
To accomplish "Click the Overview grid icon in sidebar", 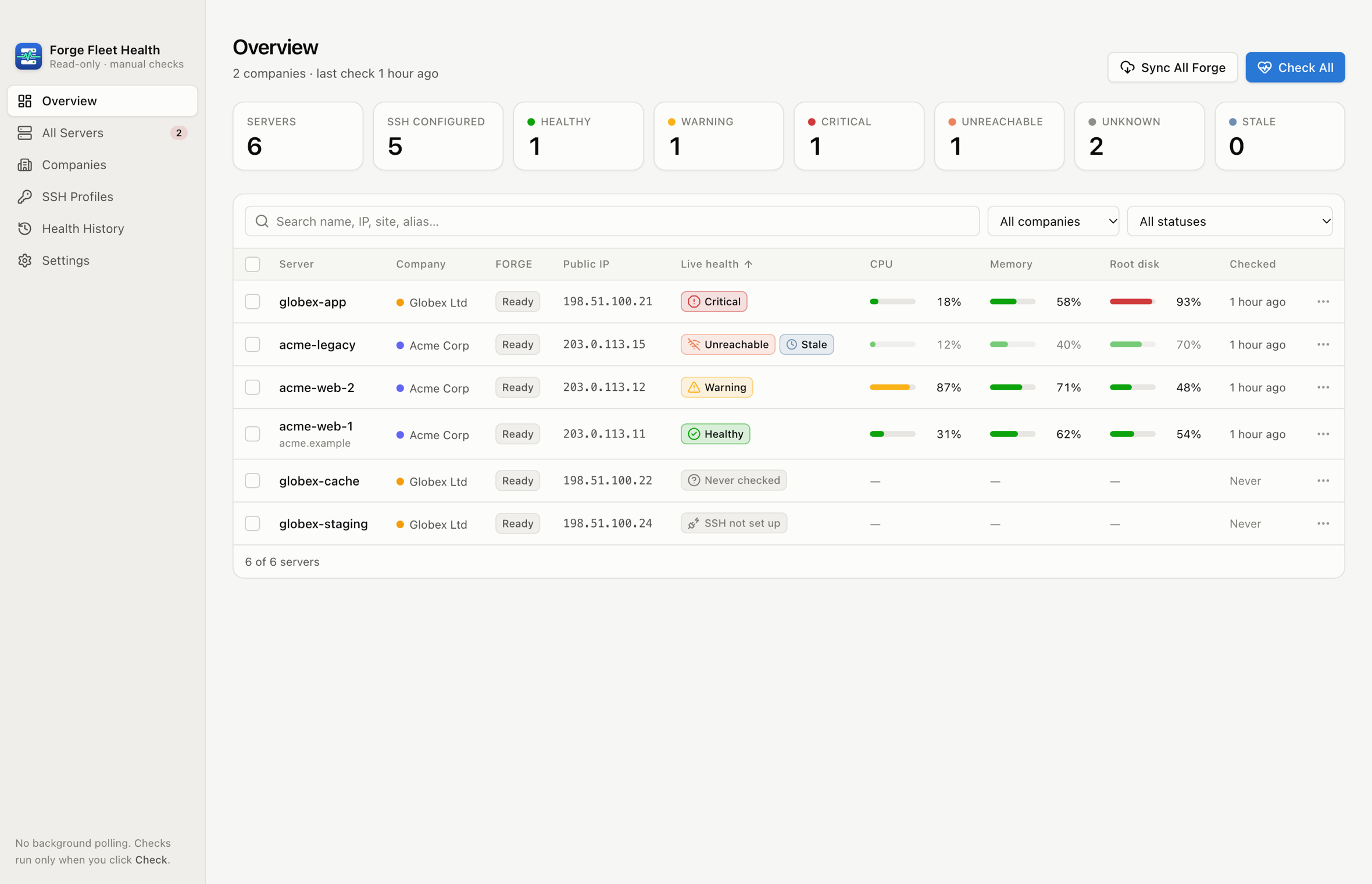I will point(24,101).
